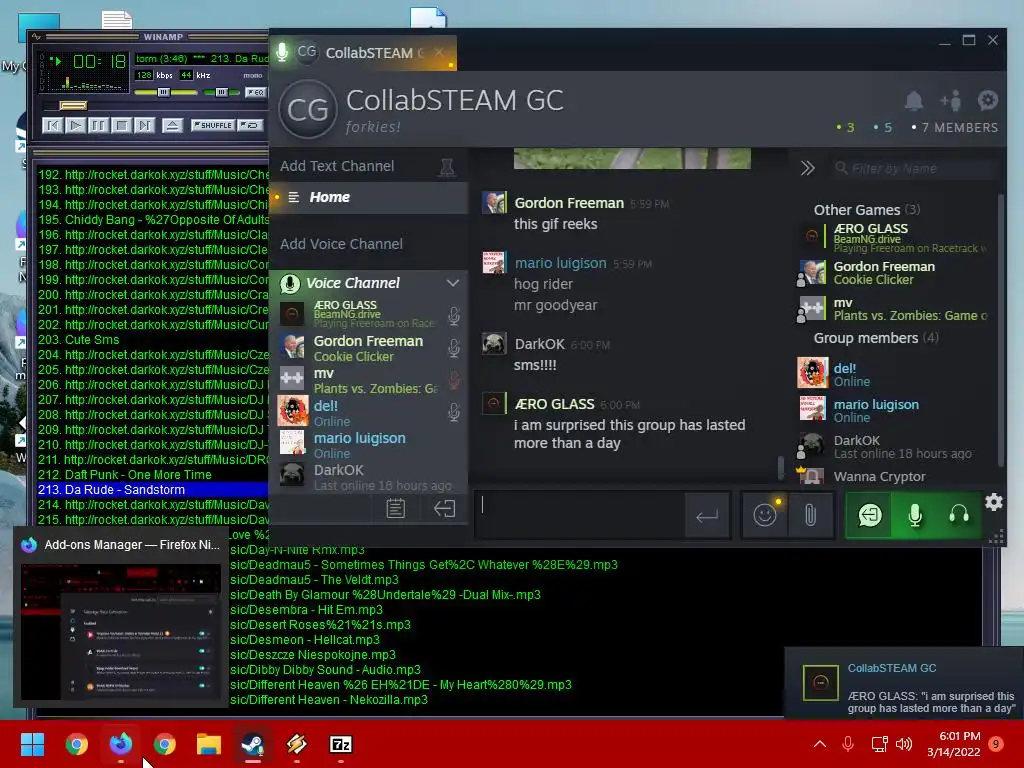The height and width of the screenshot is (768, 1024).
Task: Go to previous track in Winamp
Action: point(53,125)
